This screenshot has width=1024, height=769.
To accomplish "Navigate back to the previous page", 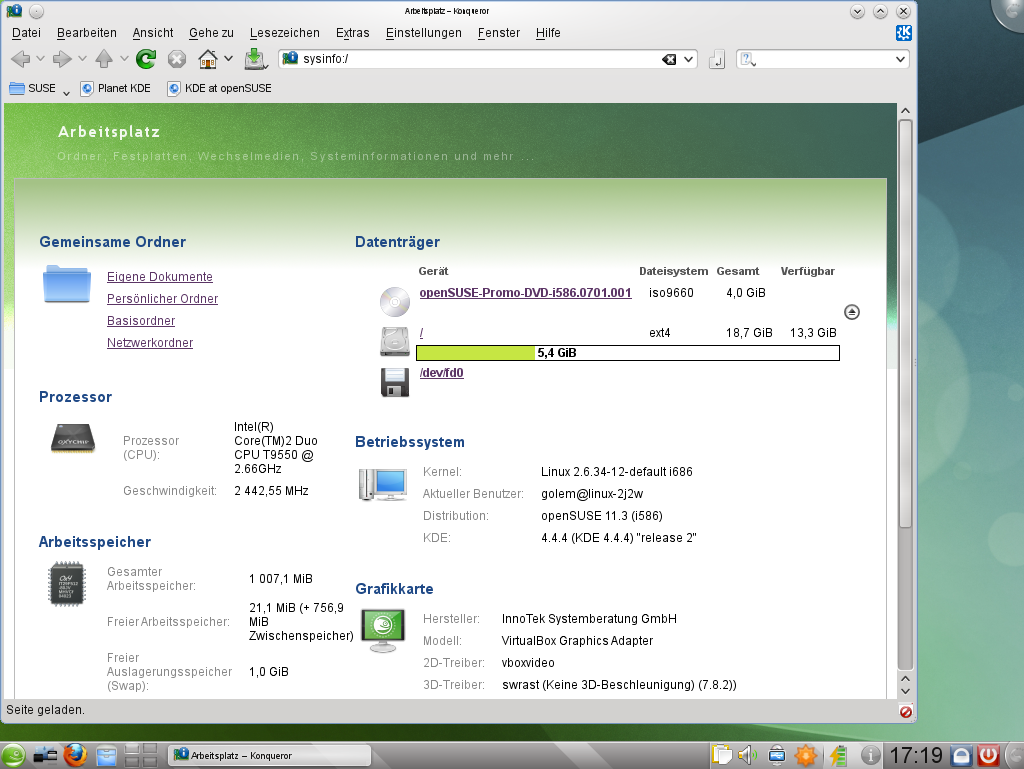I will point(22,58).
